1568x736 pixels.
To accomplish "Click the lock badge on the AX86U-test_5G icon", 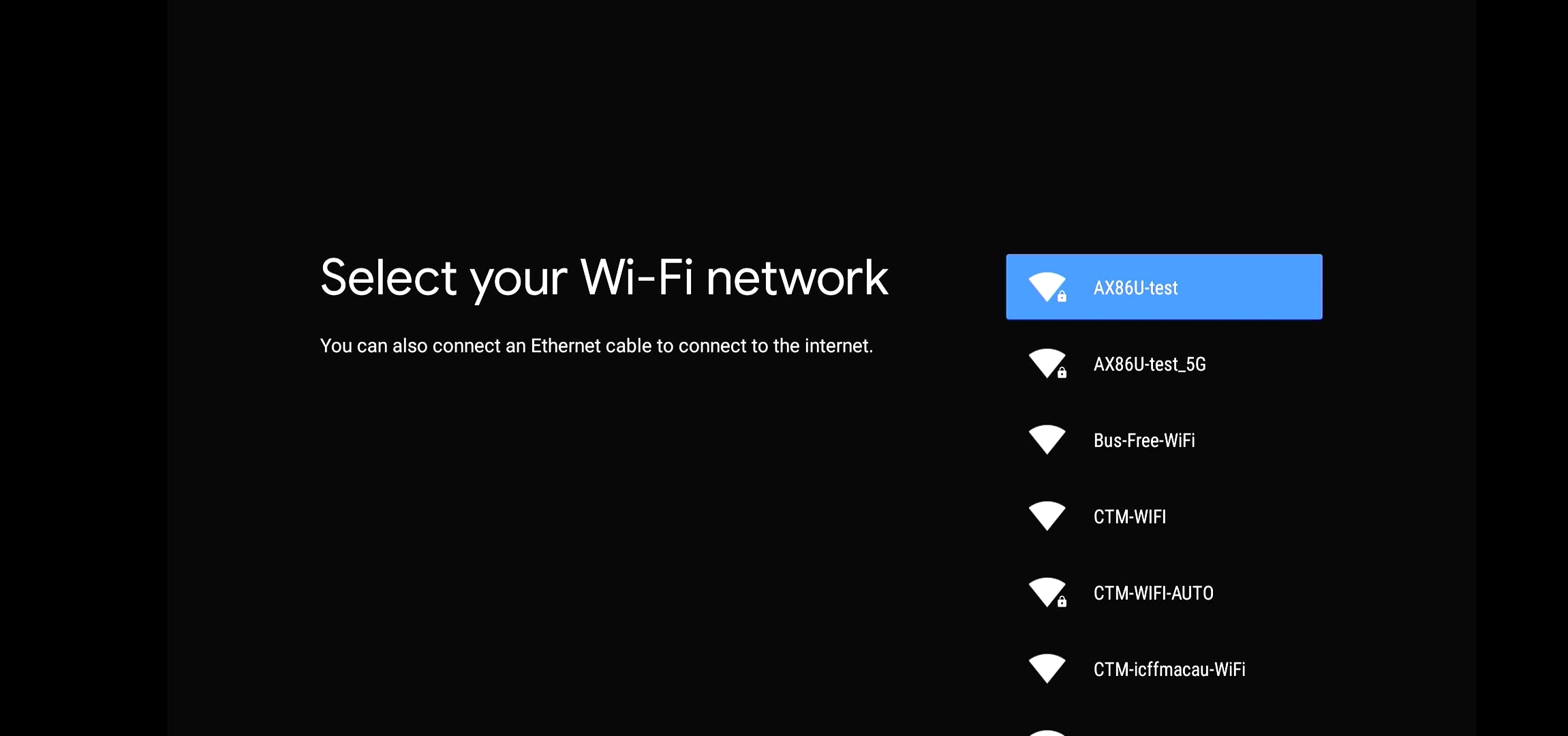I will (1062, 373).
